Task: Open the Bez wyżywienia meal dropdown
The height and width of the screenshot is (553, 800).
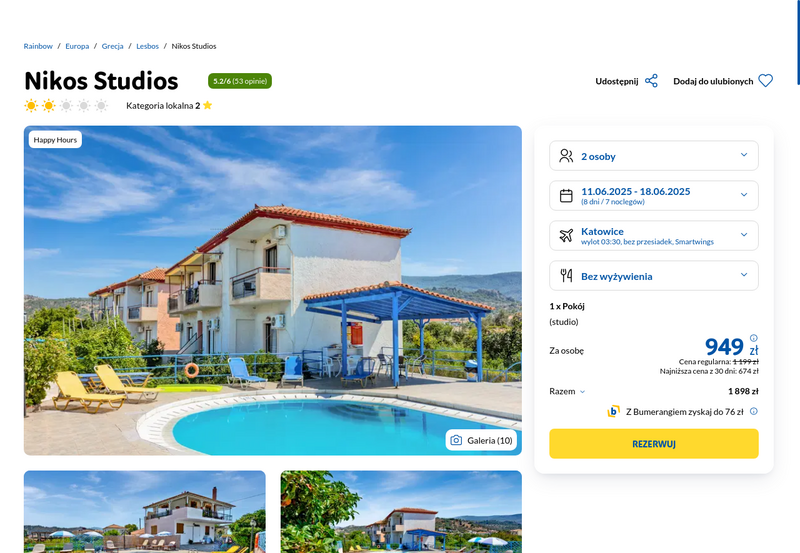Action: [x=654, y=275]
